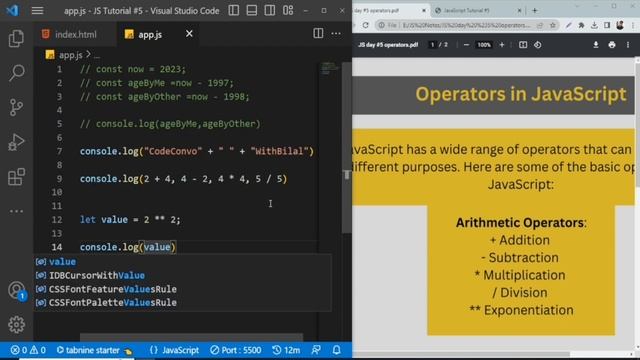Click the editor horizontal scrollbar

pyautogui.click(x=191, y=337)
